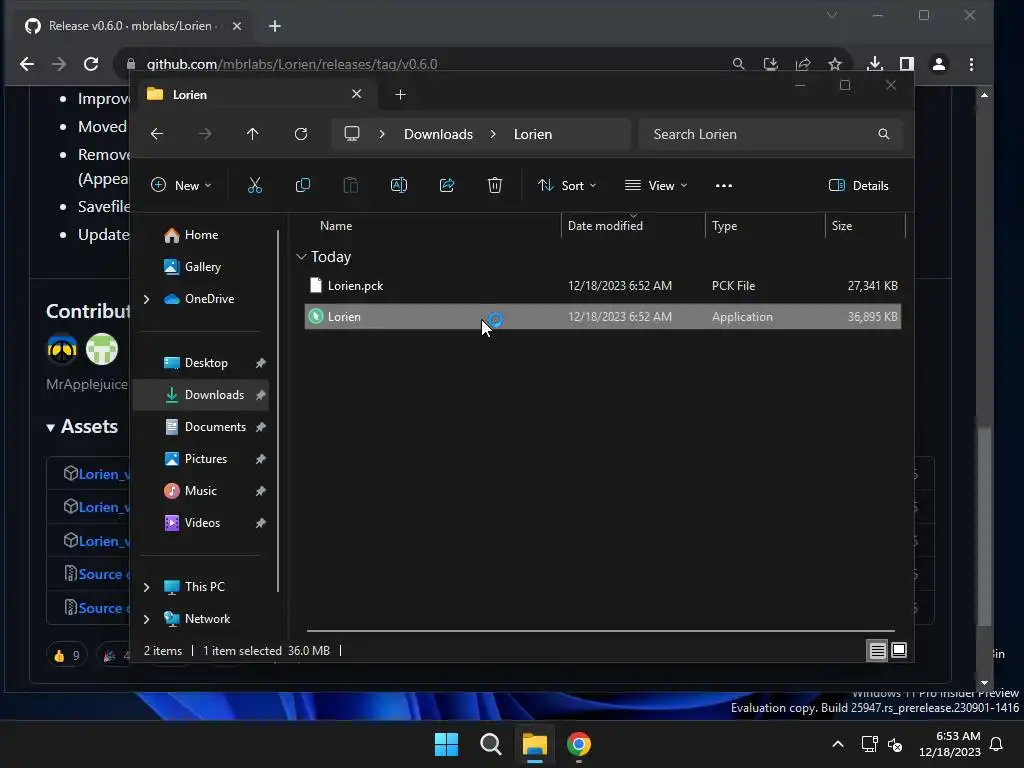Click Chrome icon in the taskbar
This screenshot has width=1024, height=768.
point(579,744)
